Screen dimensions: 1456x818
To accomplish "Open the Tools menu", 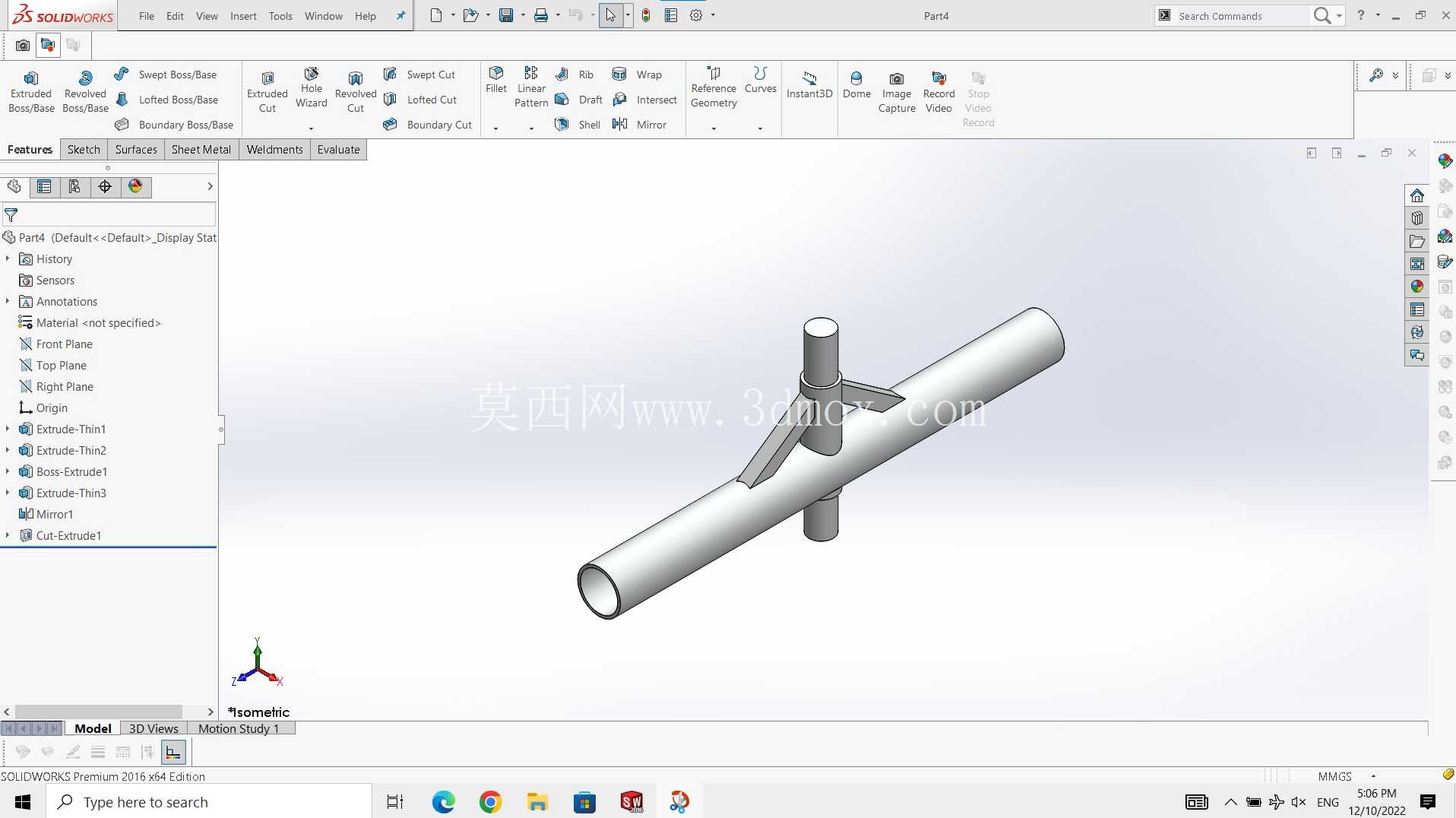I will pos(280,16).
